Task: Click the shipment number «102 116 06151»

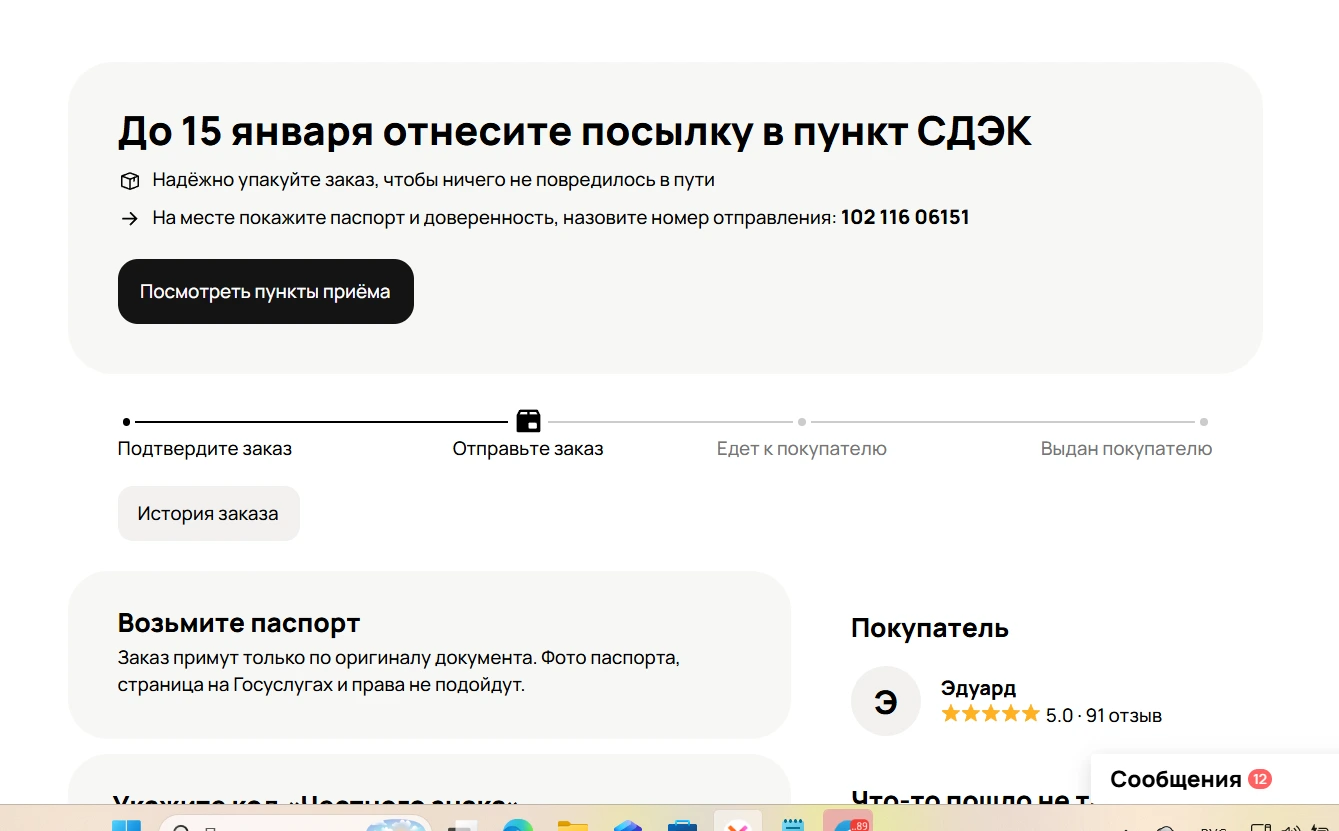Action: pos(905,217)
